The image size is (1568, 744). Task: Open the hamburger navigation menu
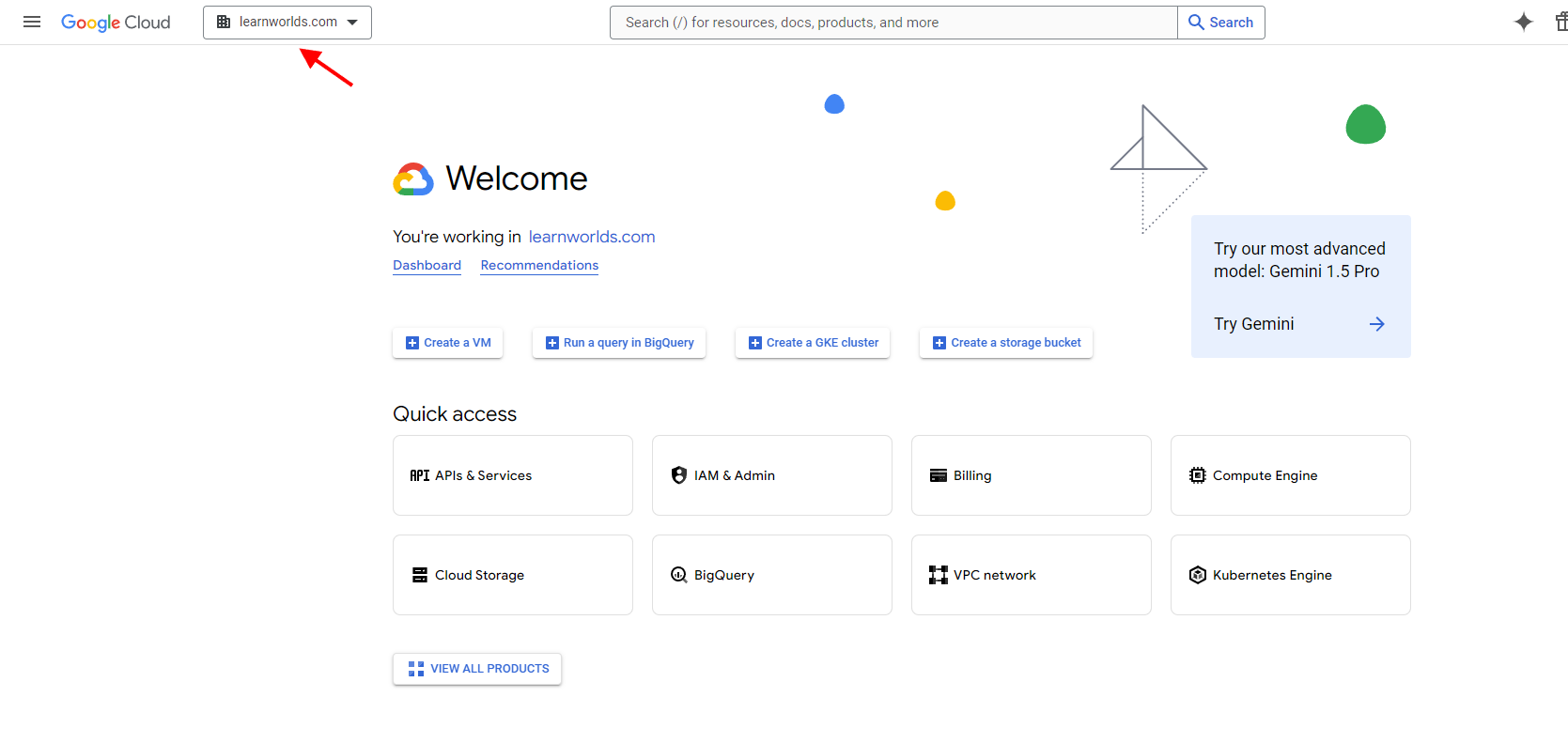(x=32, y=22)
